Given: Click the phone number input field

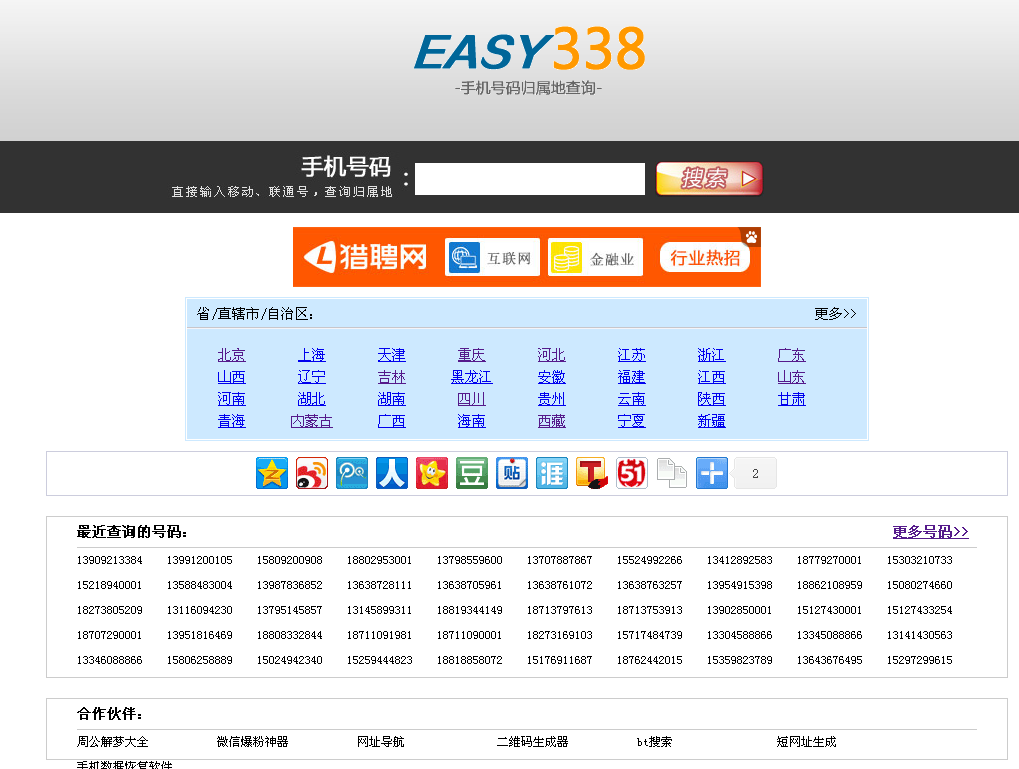Looking at the screenshot, I should [530, 179].
